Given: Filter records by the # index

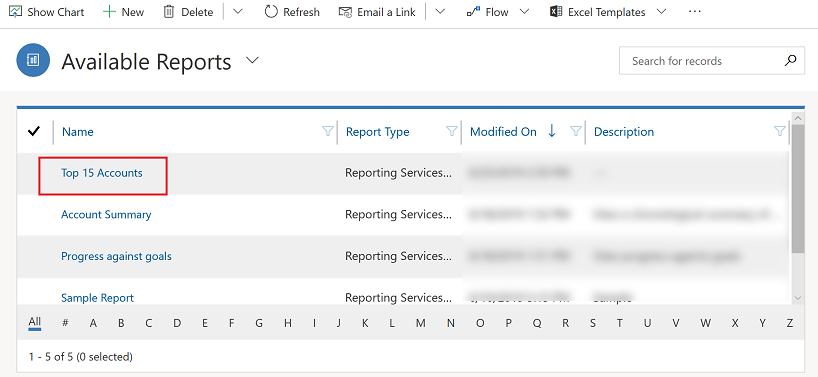Looking at the screenshot, I should tap(65, 323).
